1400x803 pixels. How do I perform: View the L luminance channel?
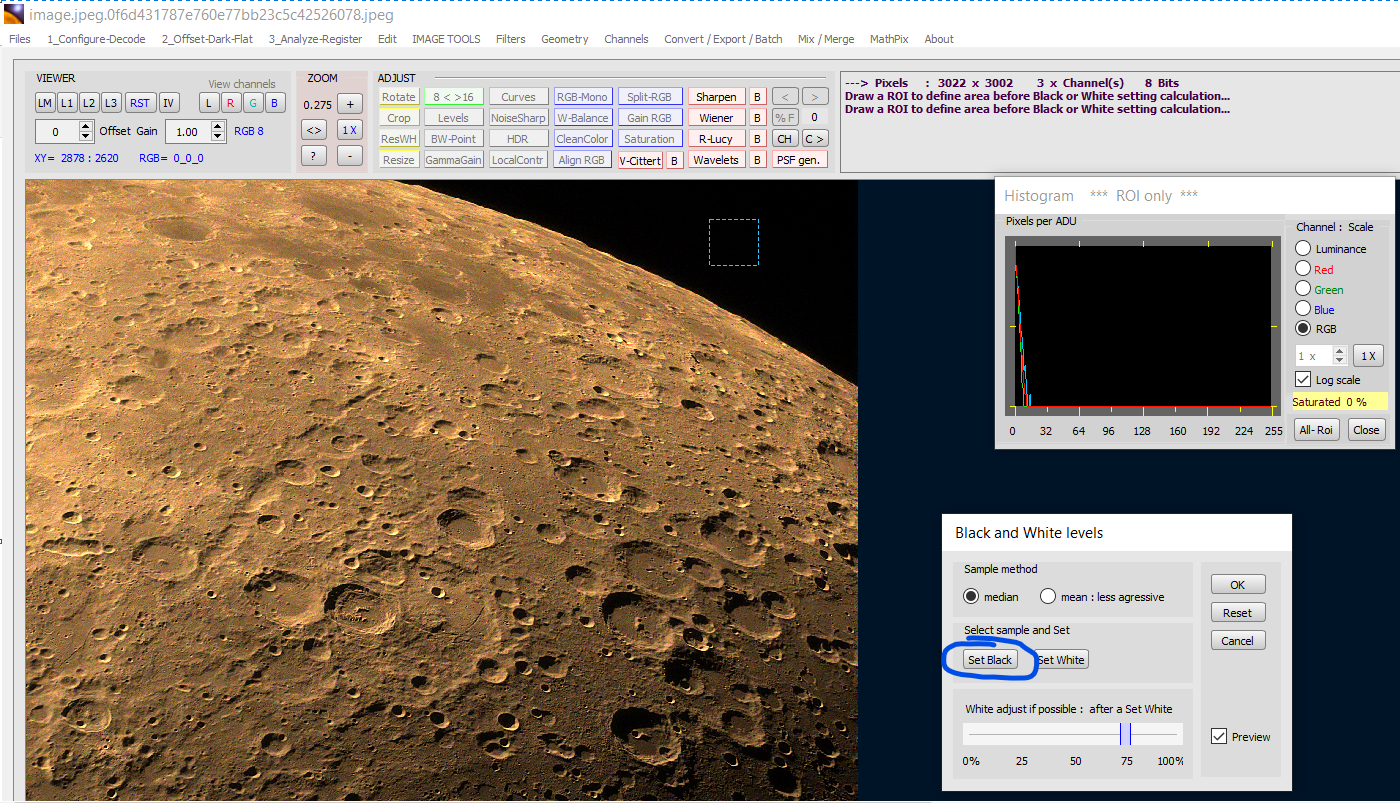[x=209, y=103]
